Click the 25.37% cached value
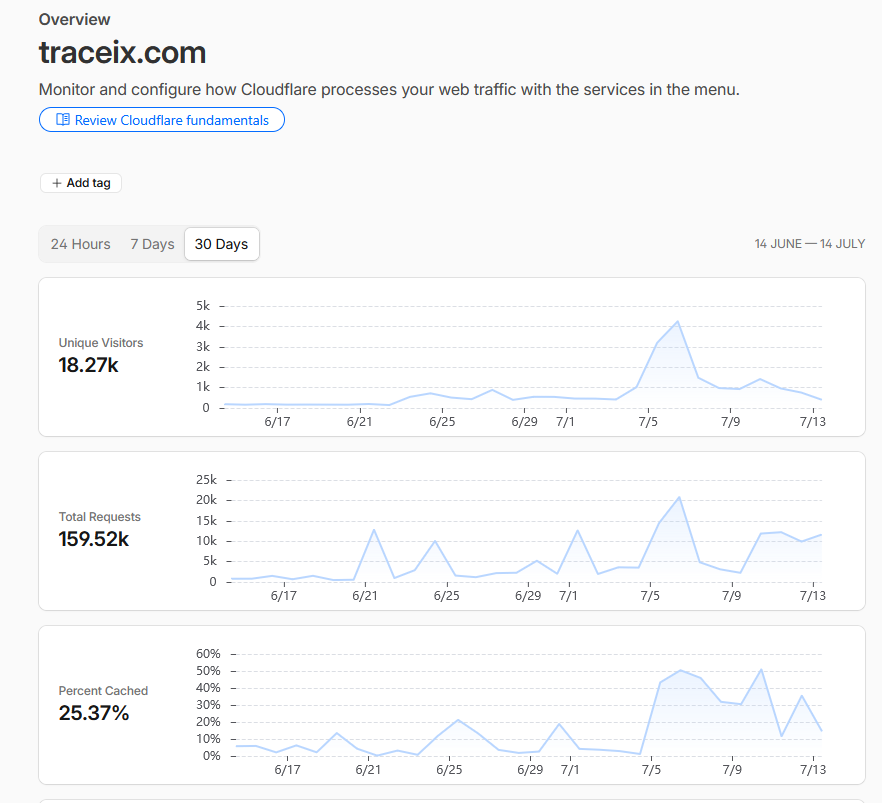This screenshot has width=882, height=803. (94, 713)
